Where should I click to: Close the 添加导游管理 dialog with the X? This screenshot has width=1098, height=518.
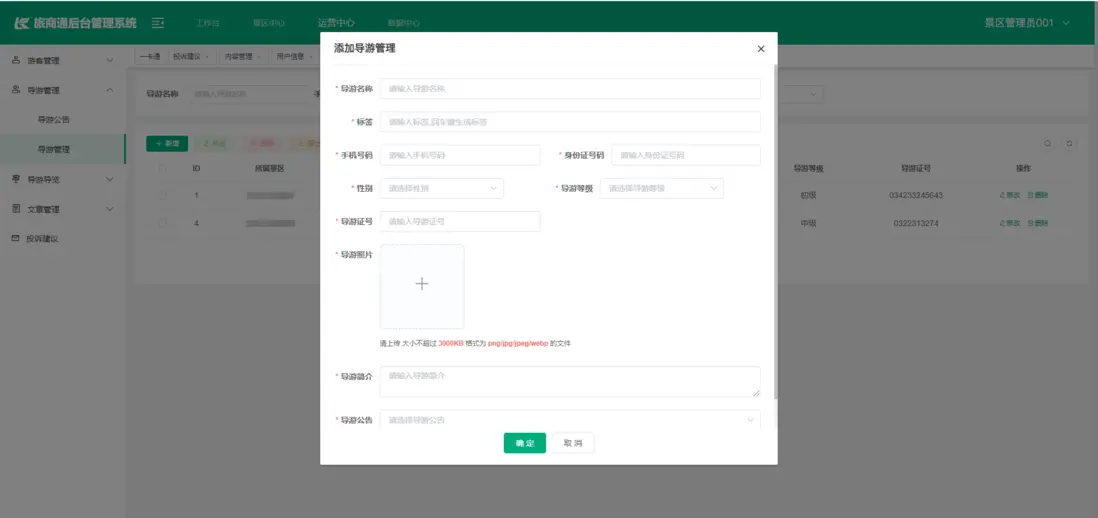pos(761,49)
